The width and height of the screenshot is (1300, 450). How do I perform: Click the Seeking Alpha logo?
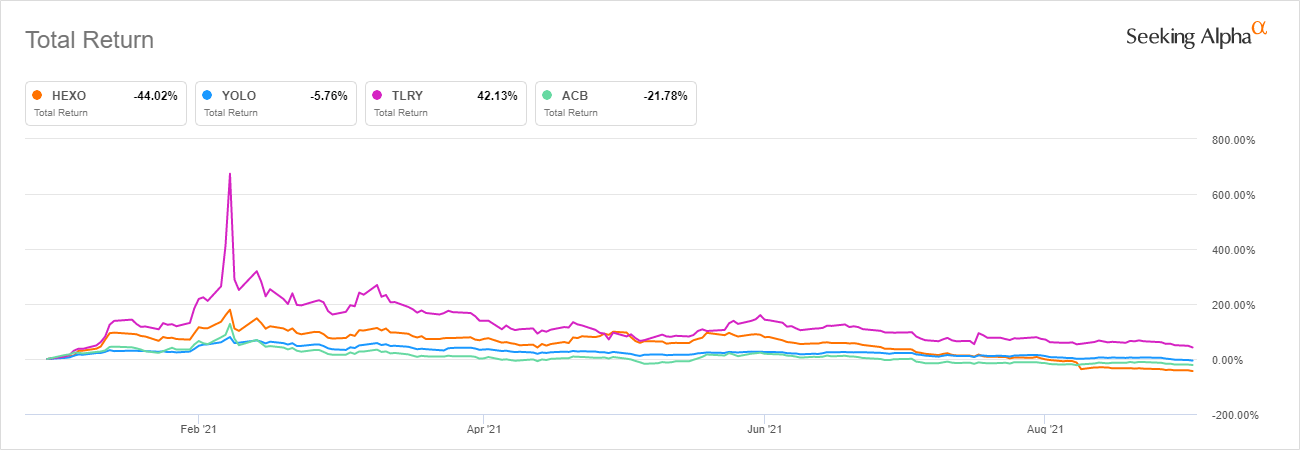click(1196, 36)
